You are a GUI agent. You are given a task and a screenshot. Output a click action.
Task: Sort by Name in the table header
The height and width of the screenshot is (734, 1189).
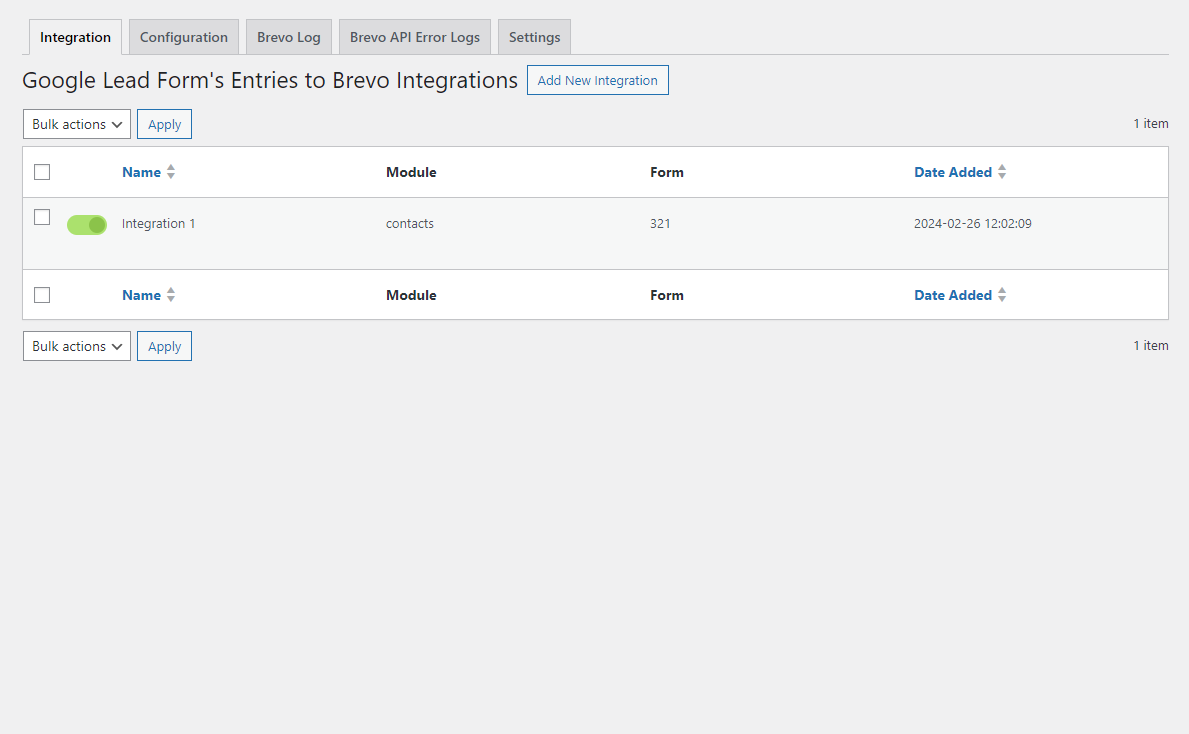(x=142, y=172)
